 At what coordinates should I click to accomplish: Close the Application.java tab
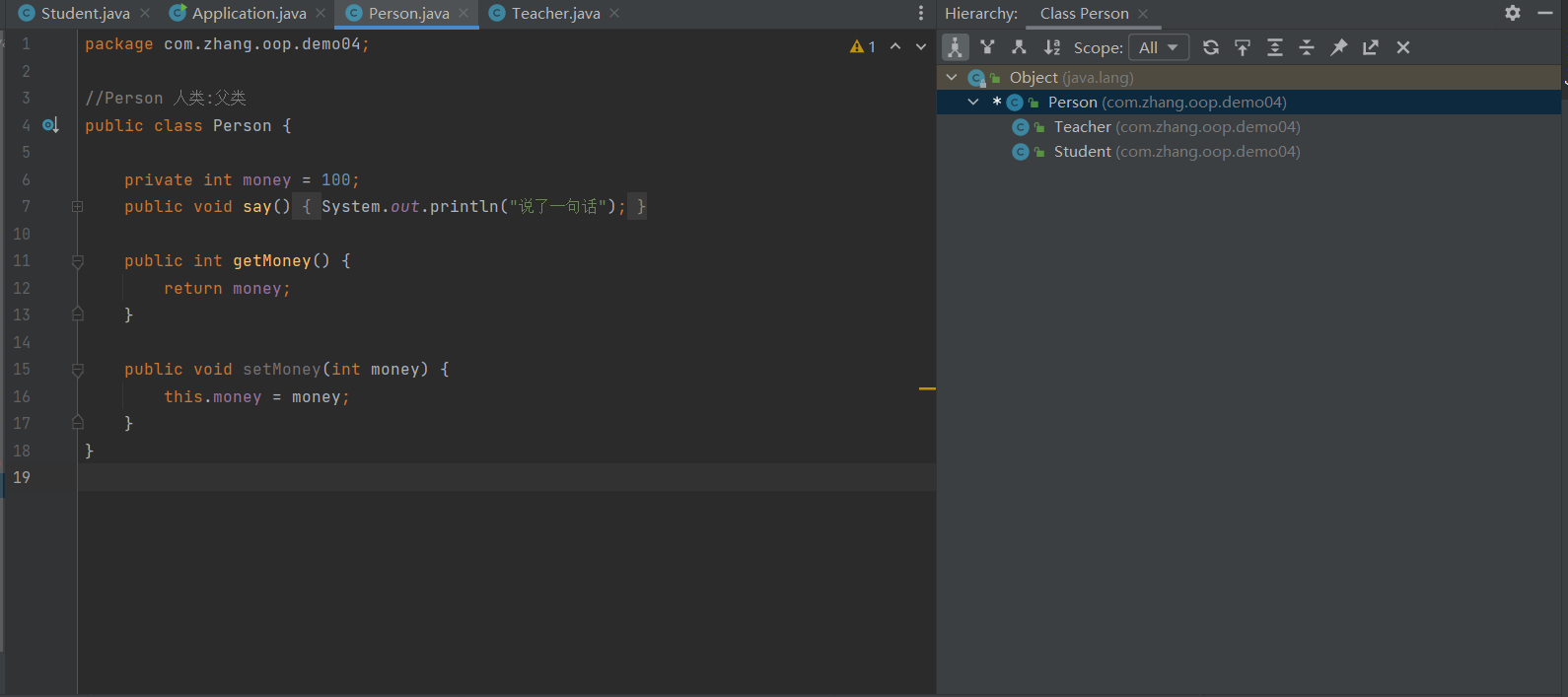pos(321,14)
